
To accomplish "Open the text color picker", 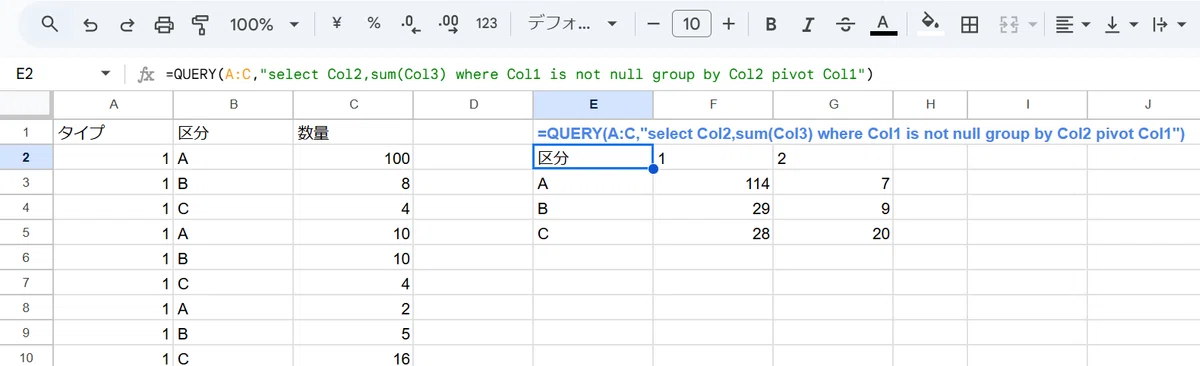I will tap(882, 24).
